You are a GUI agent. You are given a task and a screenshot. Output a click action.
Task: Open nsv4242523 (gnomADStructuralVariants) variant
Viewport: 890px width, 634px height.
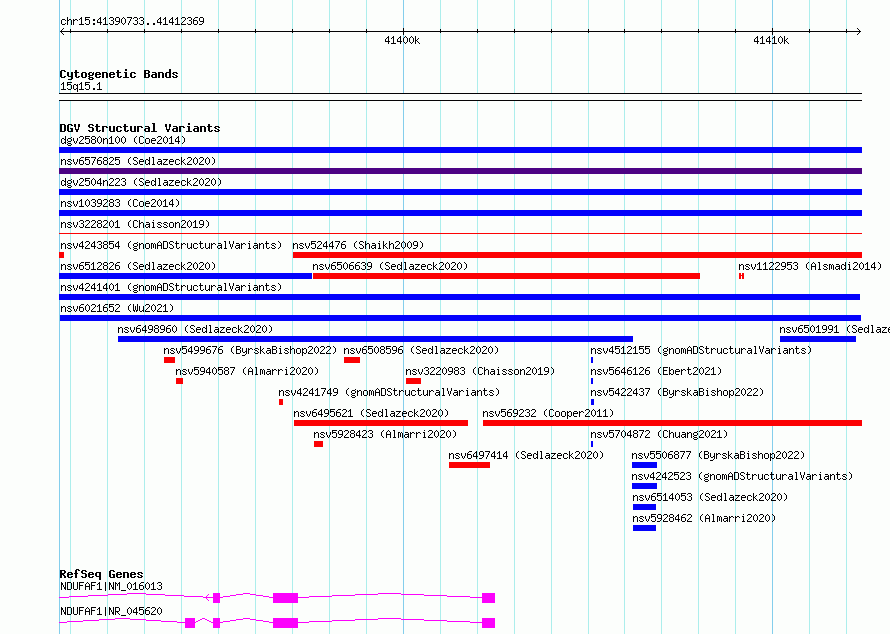pyautogui.click(x=742, y=476)
